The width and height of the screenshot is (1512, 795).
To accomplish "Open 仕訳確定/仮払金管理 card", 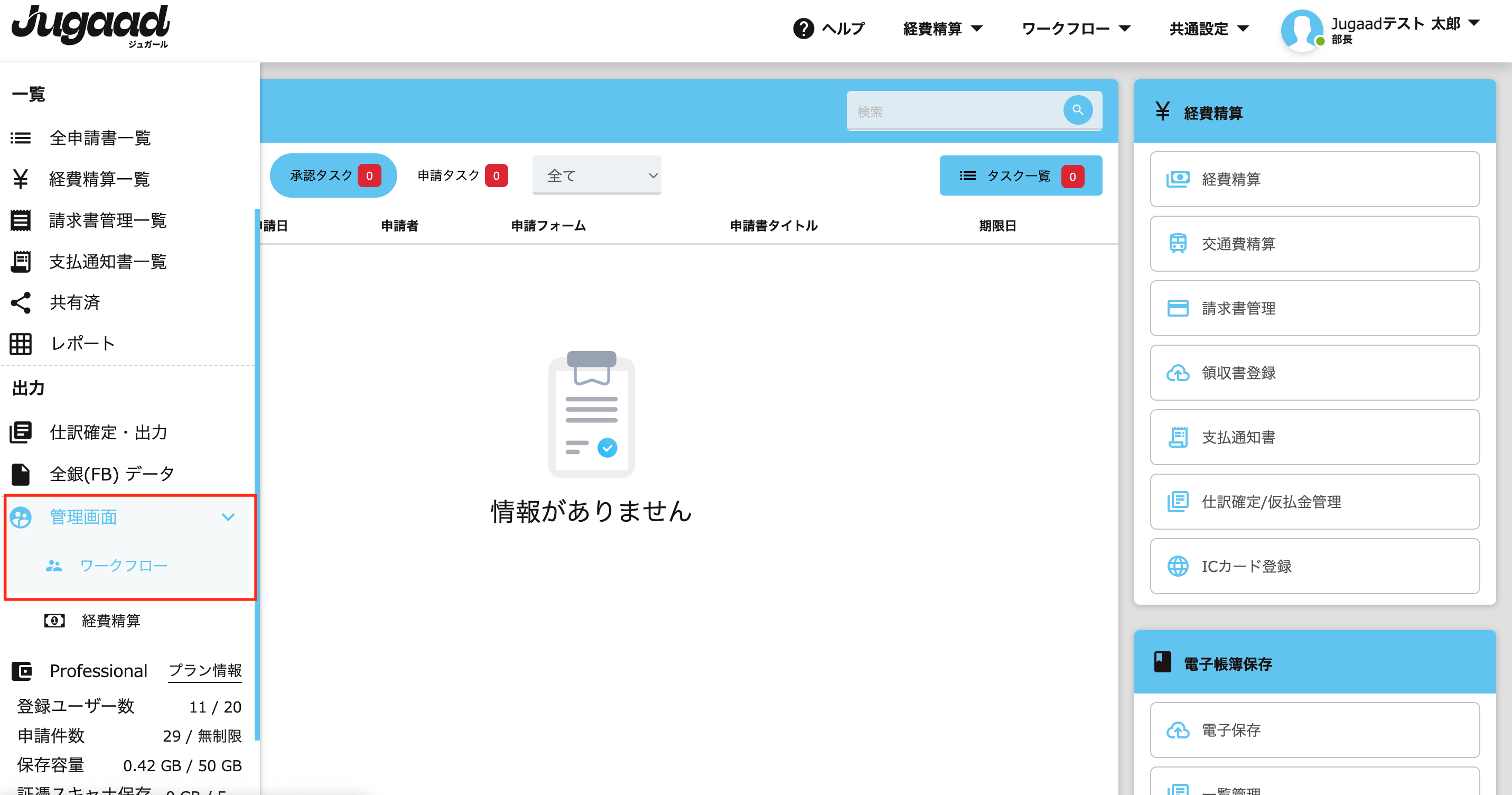I will point(1315,502).
